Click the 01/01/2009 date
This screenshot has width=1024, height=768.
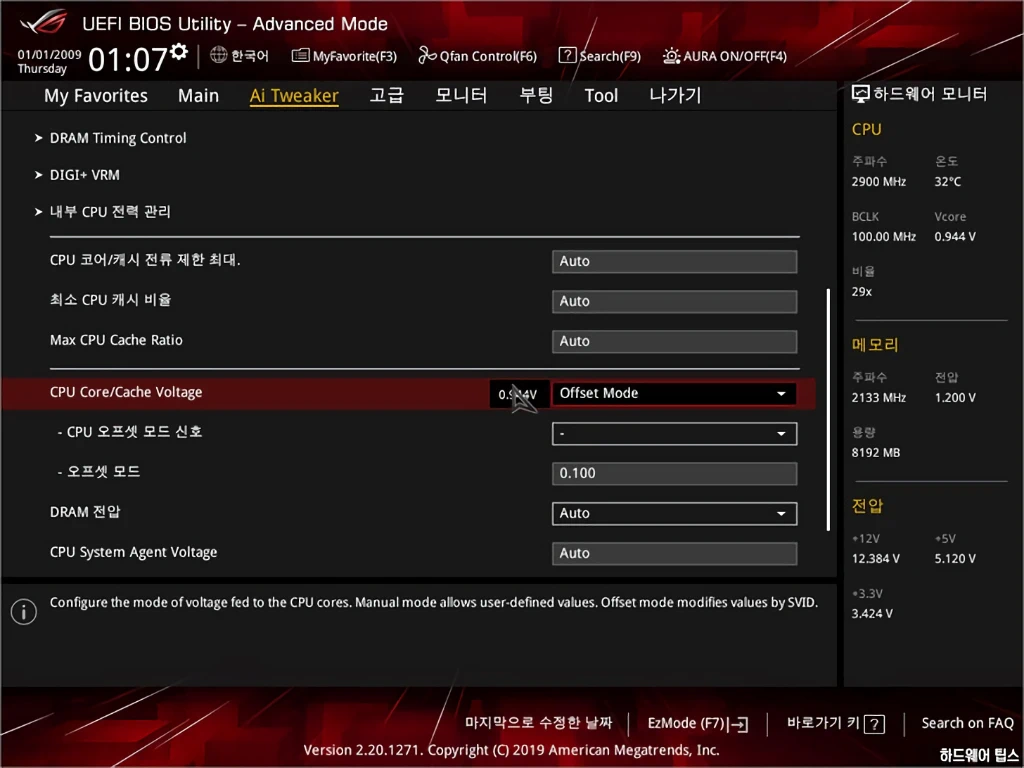tap(50, 55)
